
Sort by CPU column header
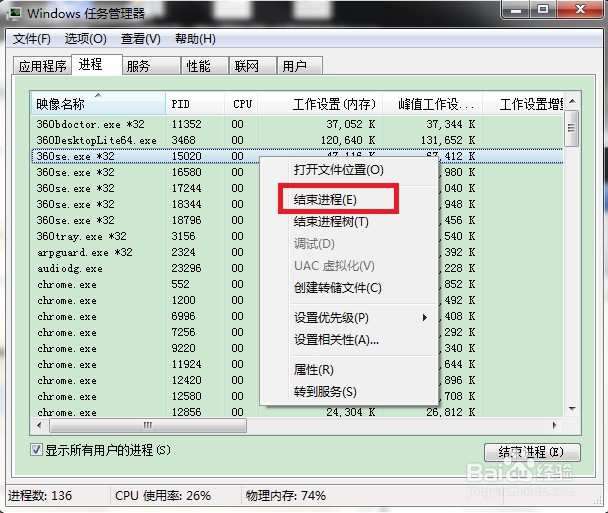click(241, 104)
